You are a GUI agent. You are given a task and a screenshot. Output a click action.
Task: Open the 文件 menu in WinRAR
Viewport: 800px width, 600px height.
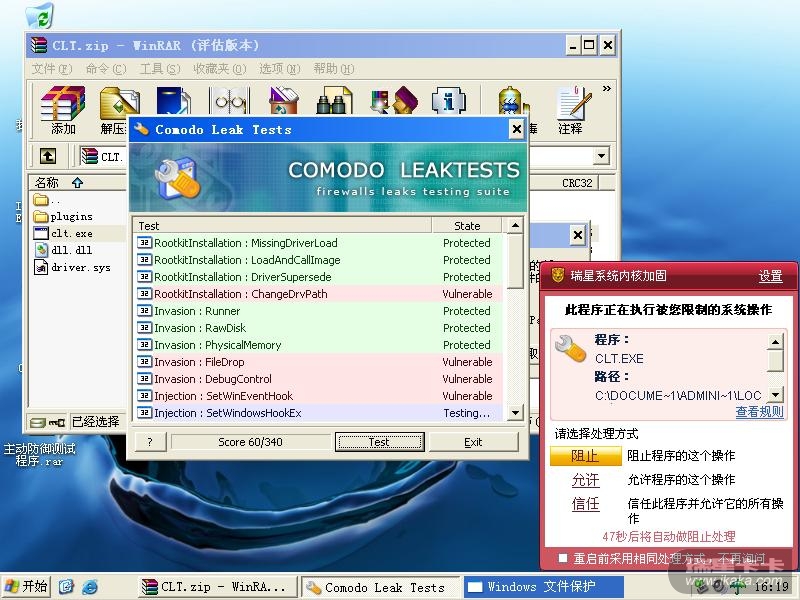[x=52, y=69]
